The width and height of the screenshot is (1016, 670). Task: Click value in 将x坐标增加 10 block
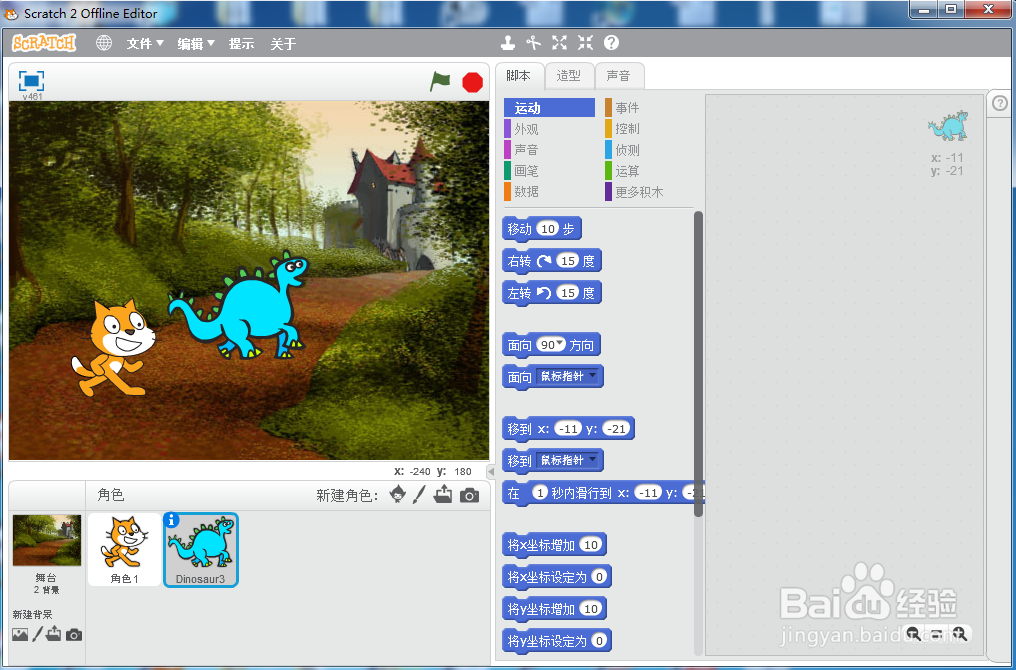(x=591, y=545)
